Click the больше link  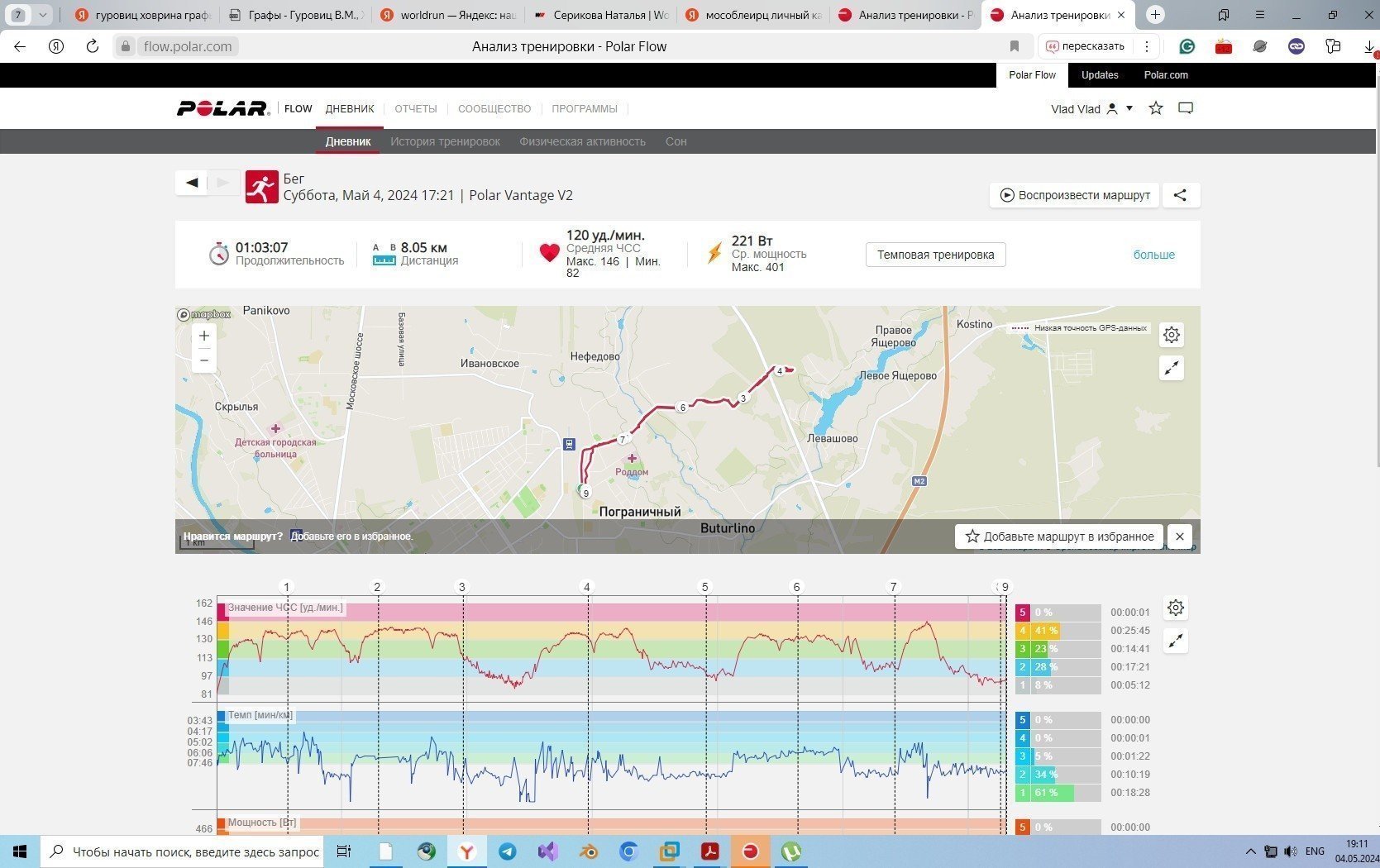tap(1154, 255)
